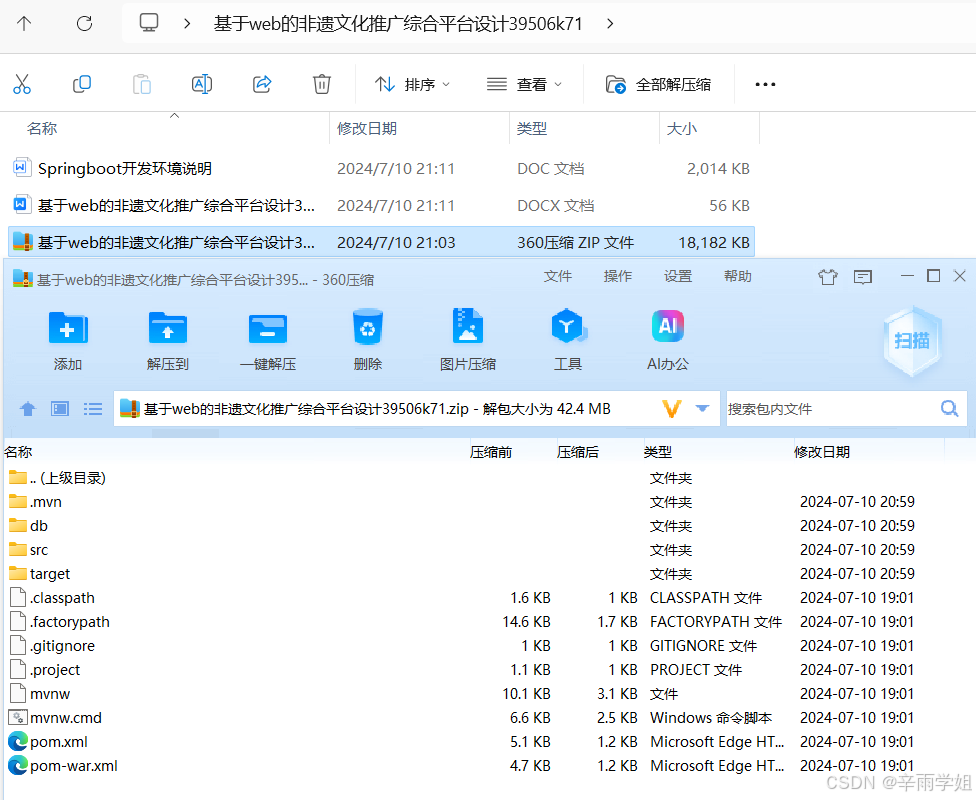Click the orange V icon in archive path bar
The image size is (976, 800).
pos(672,409)
